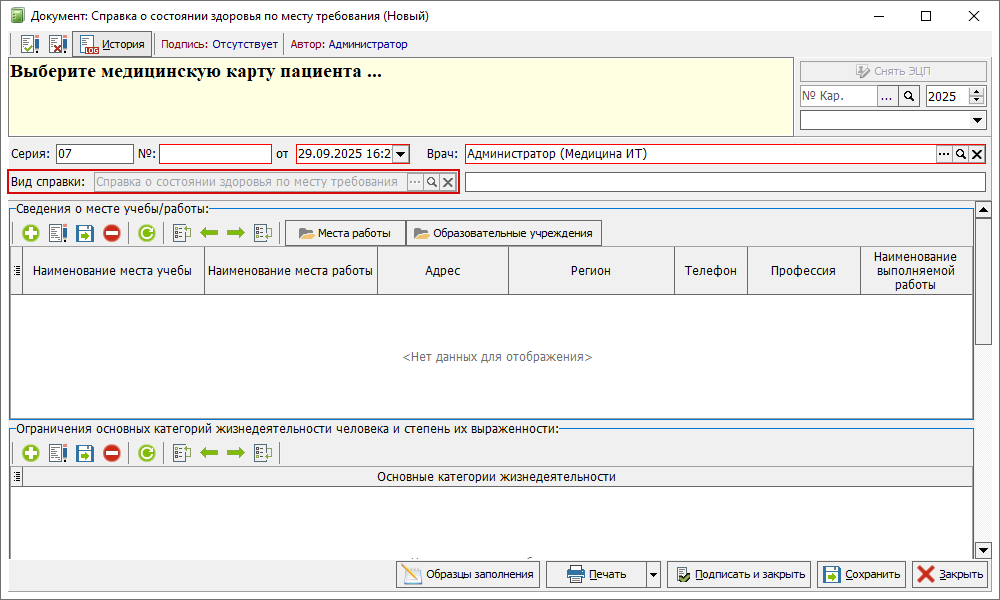Click the save icon in life activity limitations toolbar
The width and height of the screenshot is (1000, 600).
coord(85,453)
